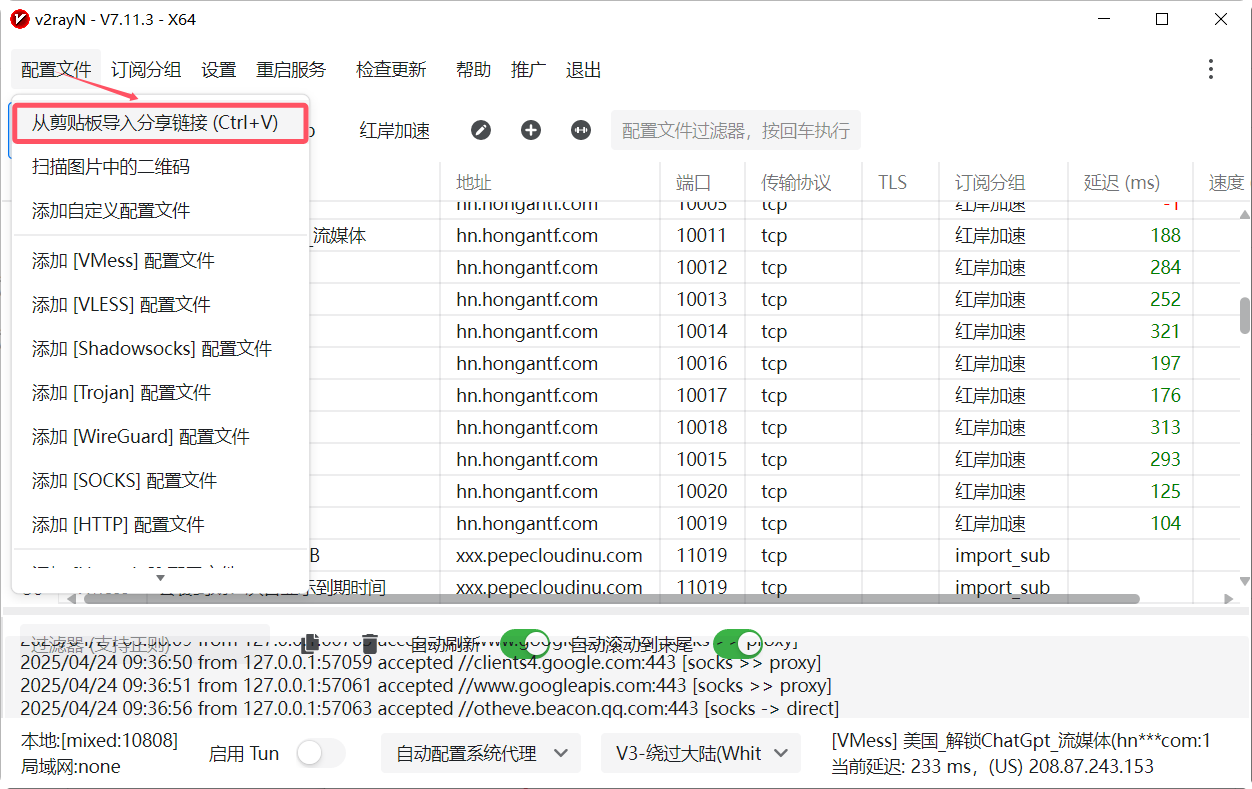Open the 配置文件 menu
The width and height of the screenshot is (1252, 789).
tap(56, 69)
